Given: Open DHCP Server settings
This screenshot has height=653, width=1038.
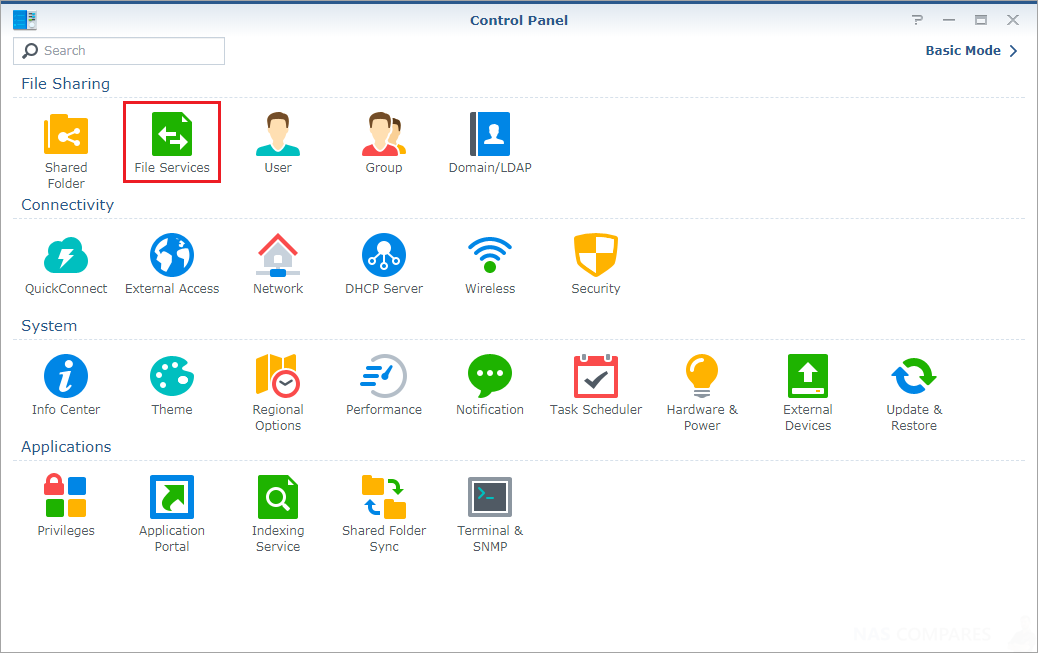Looking at the screenshot, I should [x=383, y=264].
